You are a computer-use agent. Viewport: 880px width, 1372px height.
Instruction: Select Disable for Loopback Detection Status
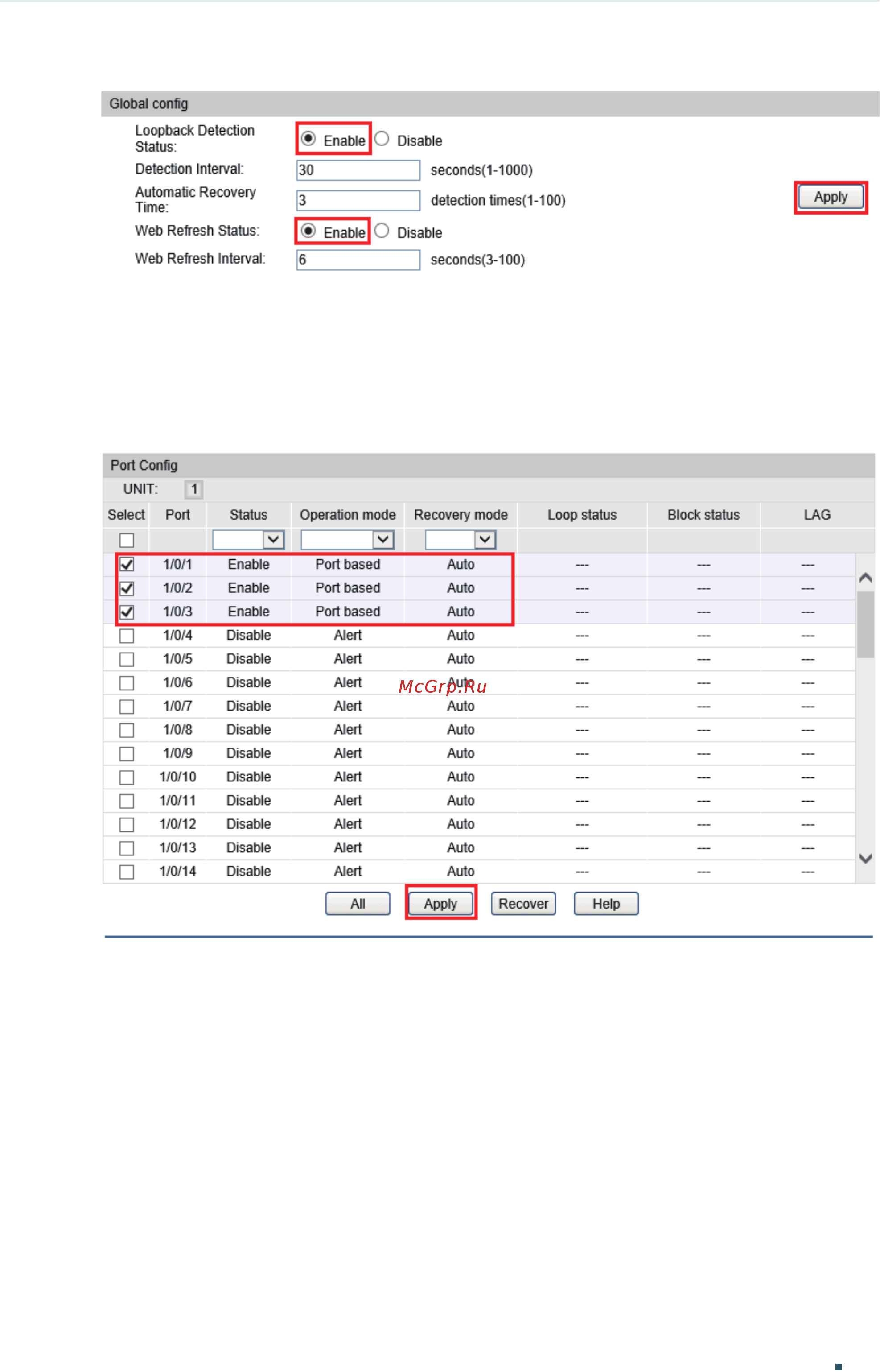click(x=382, y=138)
